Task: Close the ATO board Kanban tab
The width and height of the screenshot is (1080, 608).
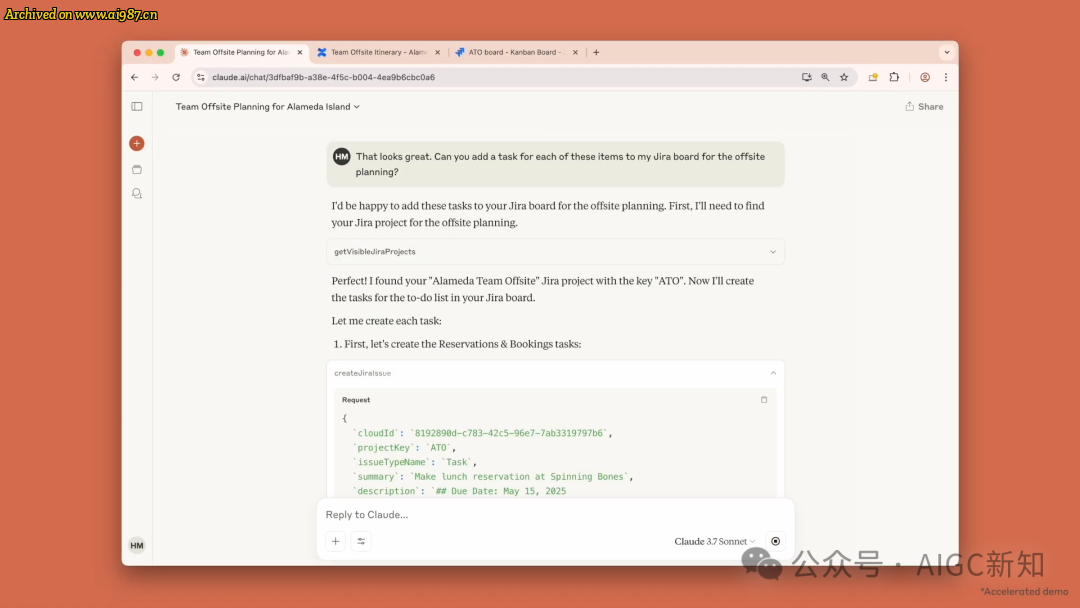Action: (x=575, y=52)
